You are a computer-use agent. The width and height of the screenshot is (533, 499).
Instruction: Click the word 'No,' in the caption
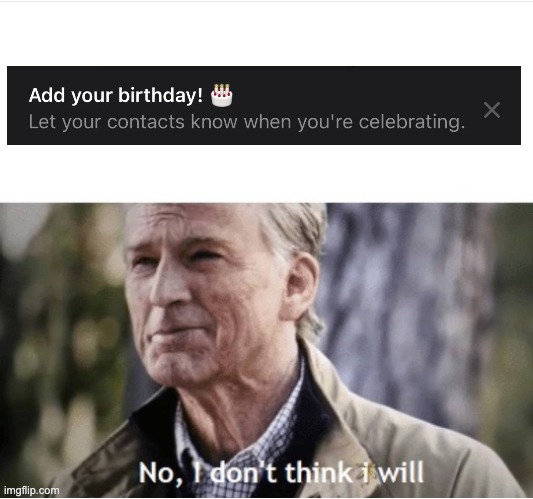point(160,473)
